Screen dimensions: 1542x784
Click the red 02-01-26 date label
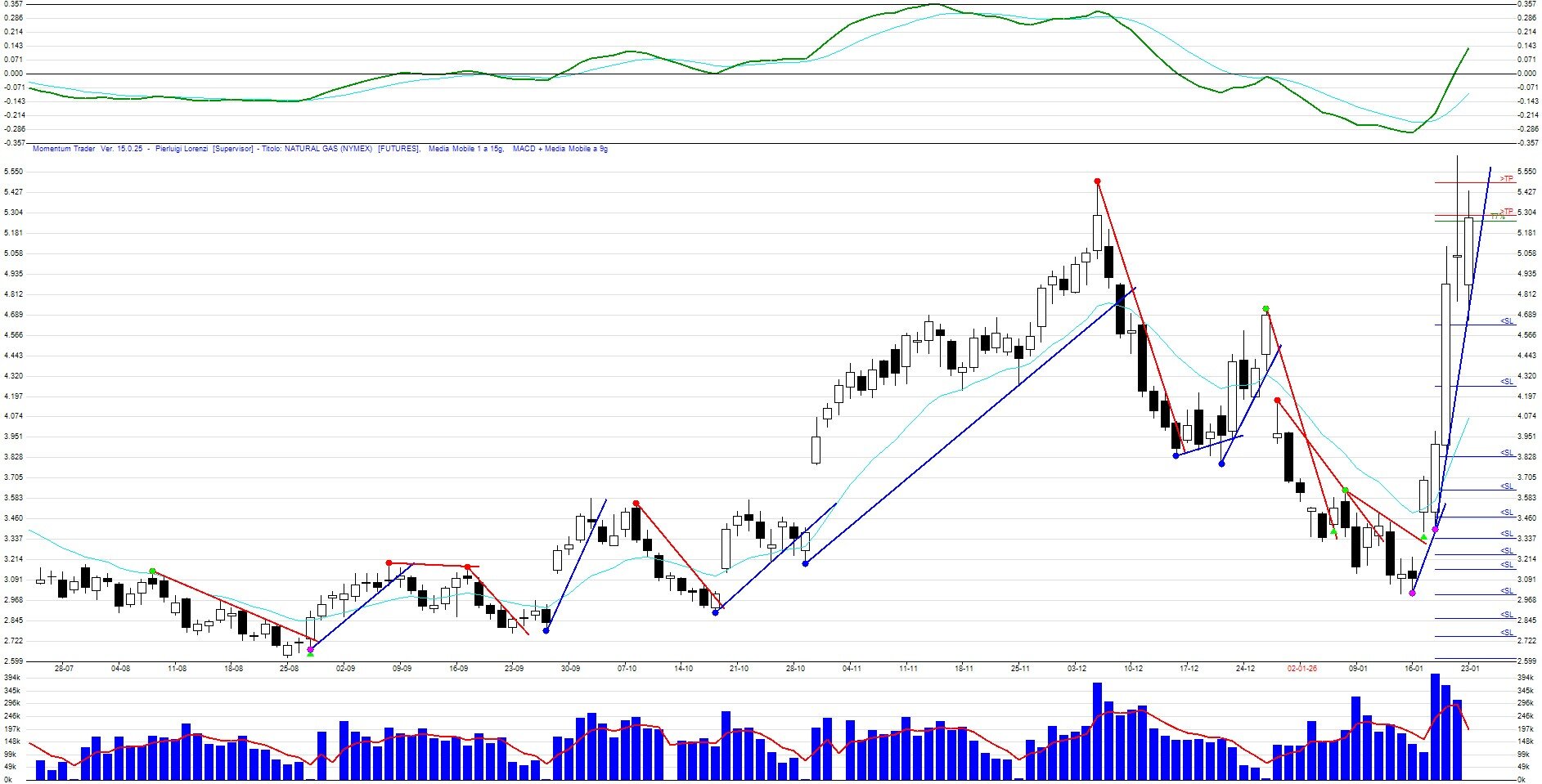(x=1301, y=668)
